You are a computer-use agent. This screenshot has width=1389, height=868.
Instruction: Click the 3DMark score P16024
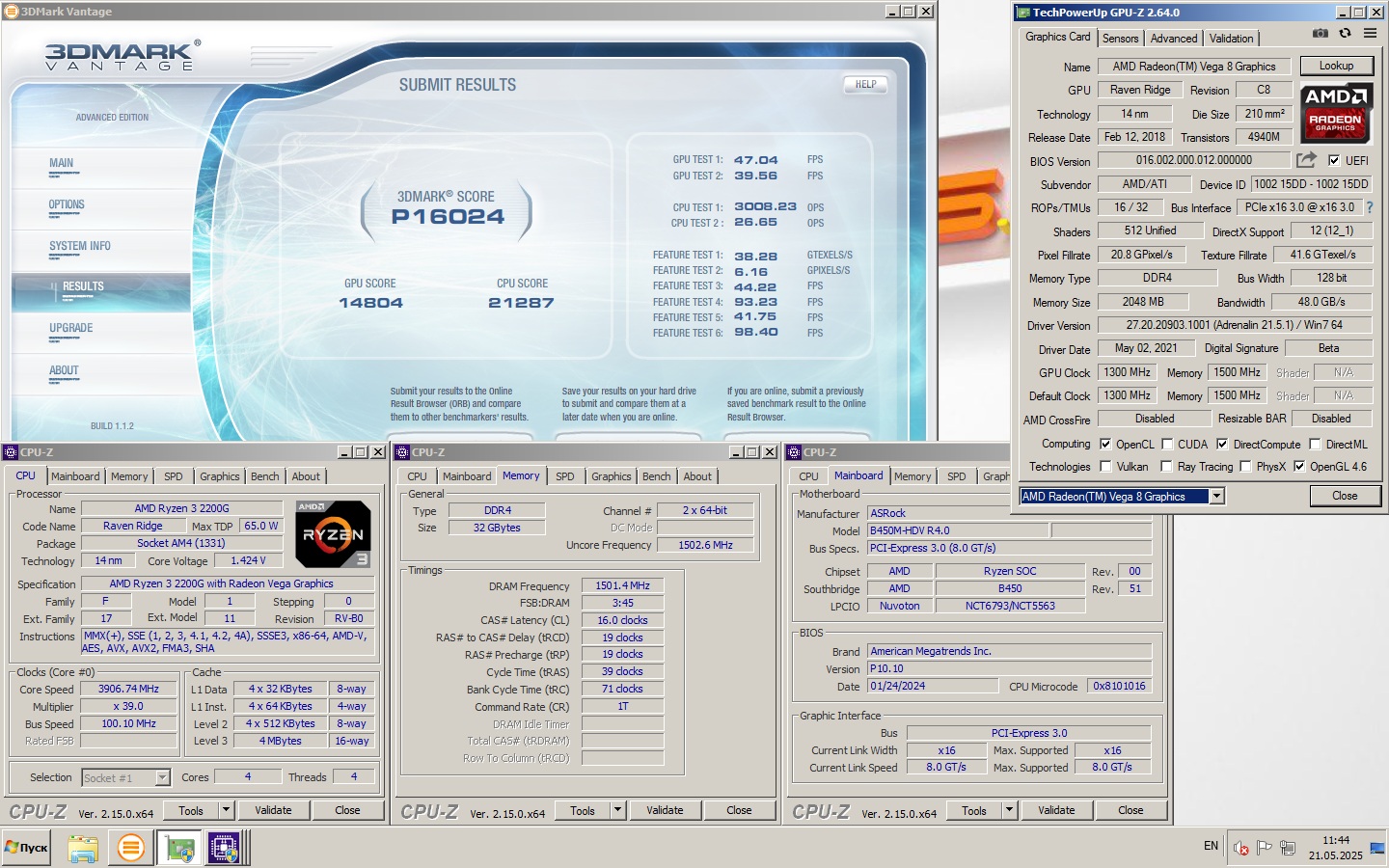point(448,217)
